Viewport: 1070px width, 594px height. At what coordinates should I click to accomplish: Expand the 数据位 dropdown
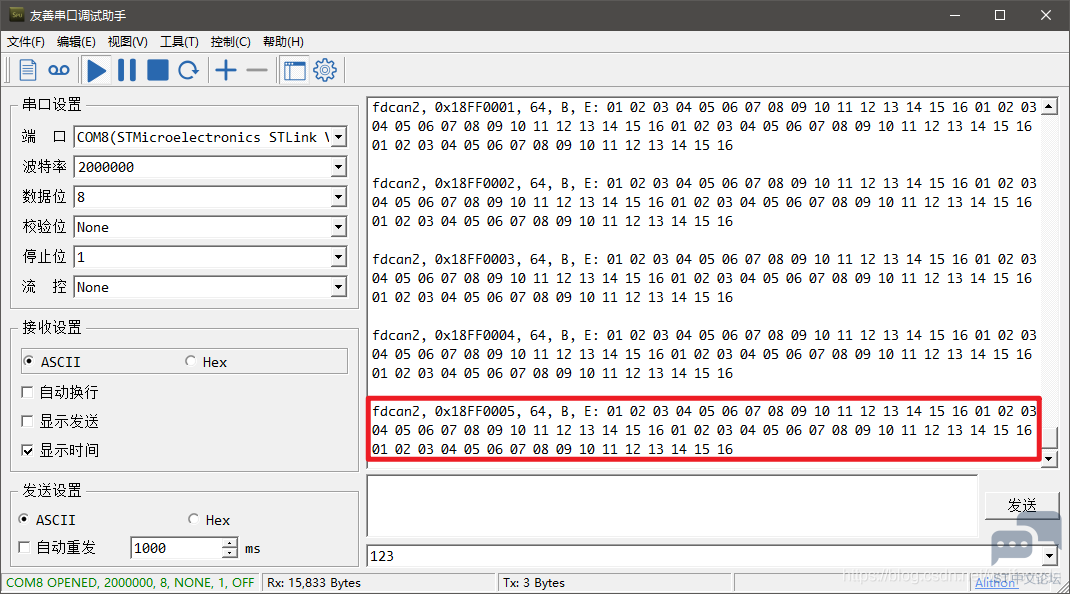(x=338, y=197)
